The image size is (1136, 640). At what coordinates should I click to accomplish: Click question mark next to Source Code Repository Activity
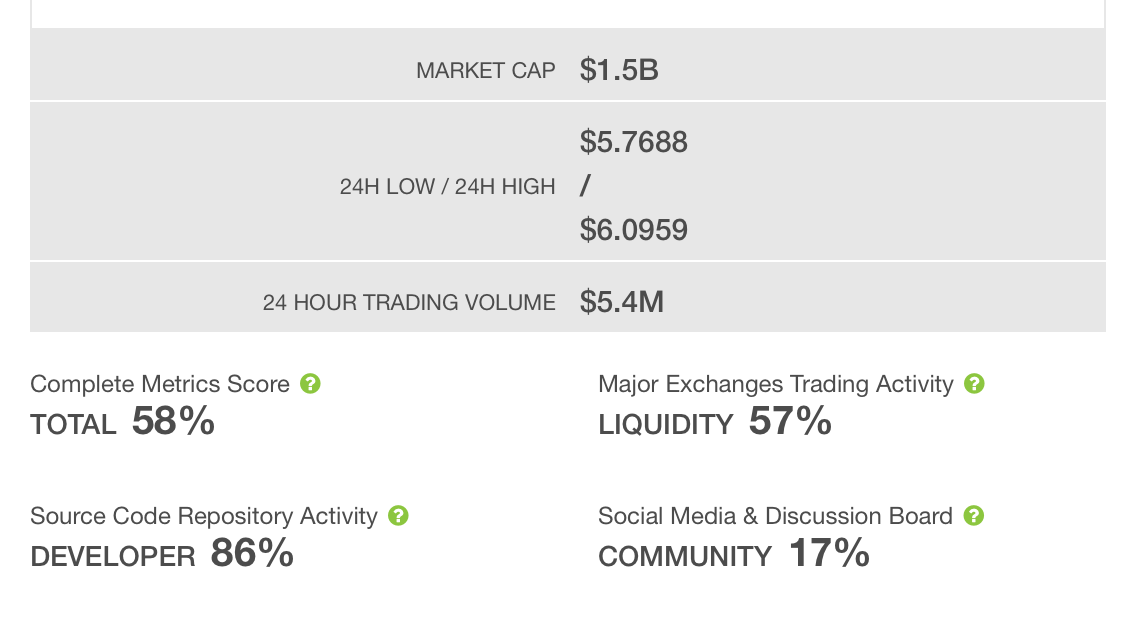point(399,516)
